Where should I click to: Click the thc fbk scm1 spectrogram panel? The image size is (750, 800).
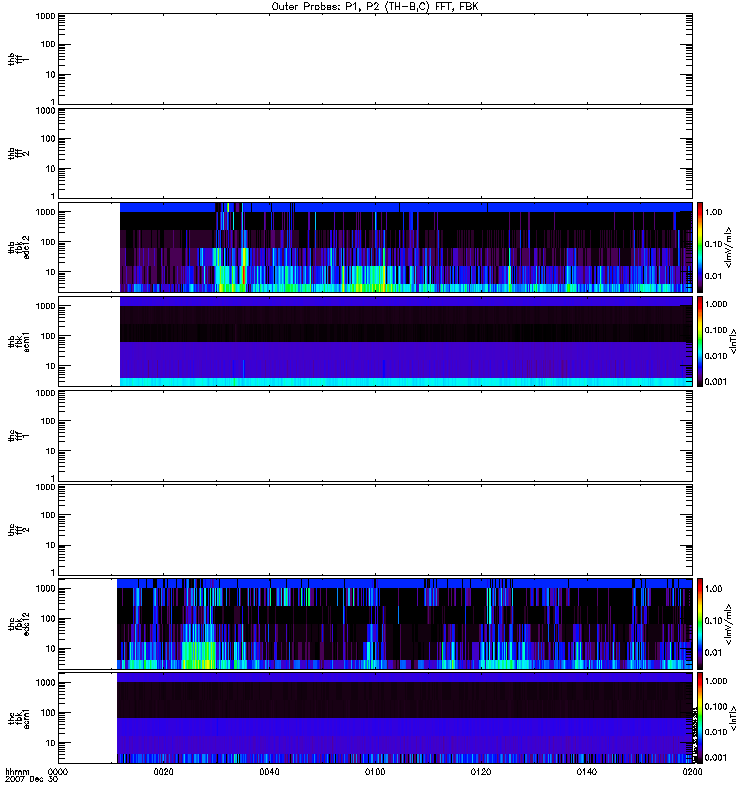pyautogui.click(x=375, y=718)
